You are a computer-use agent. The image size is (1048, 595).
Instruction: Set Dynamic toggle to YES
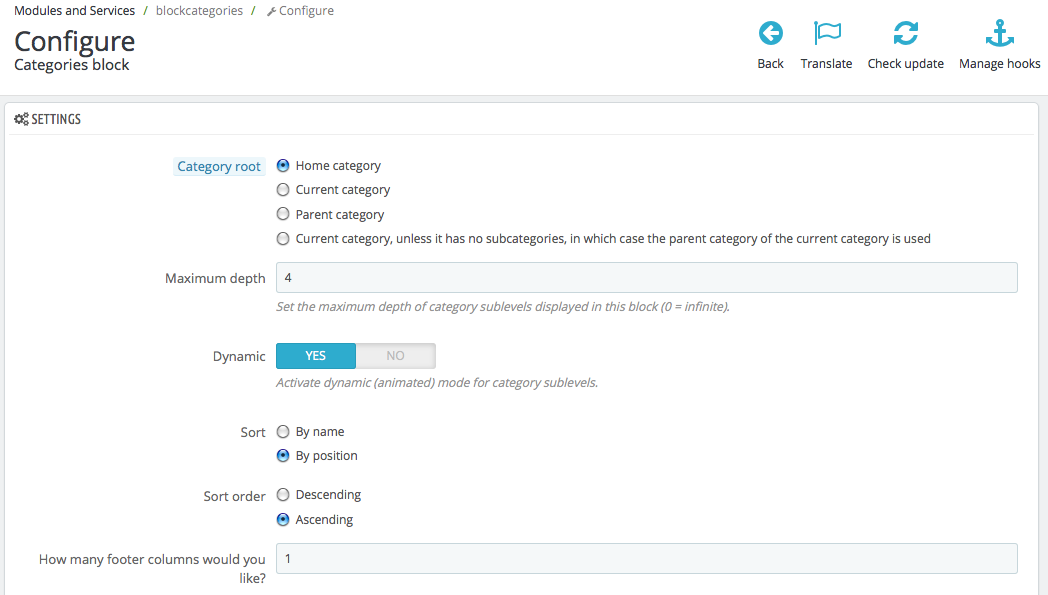click(315, 356)
